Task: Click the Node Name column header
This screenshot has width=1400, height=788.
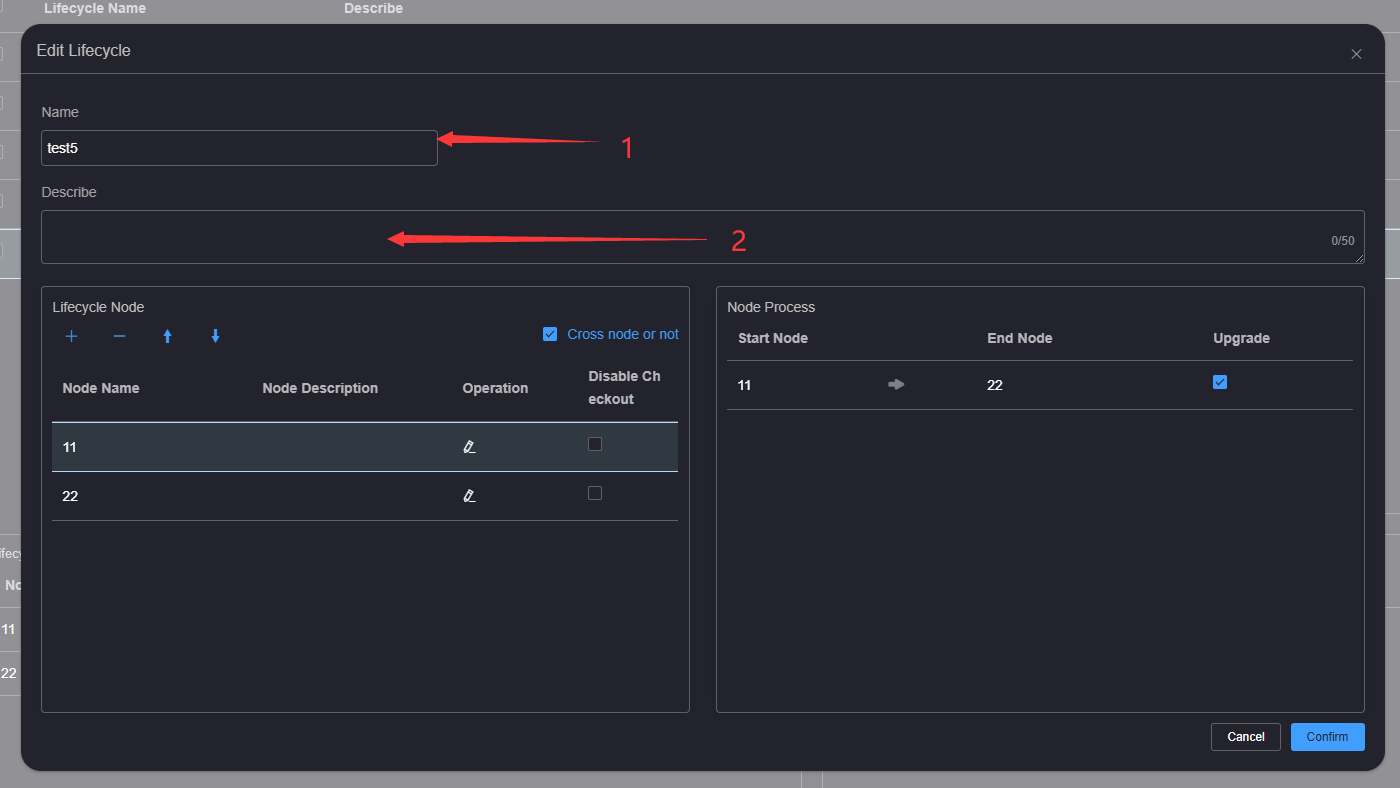Action: tap(101, 388)
